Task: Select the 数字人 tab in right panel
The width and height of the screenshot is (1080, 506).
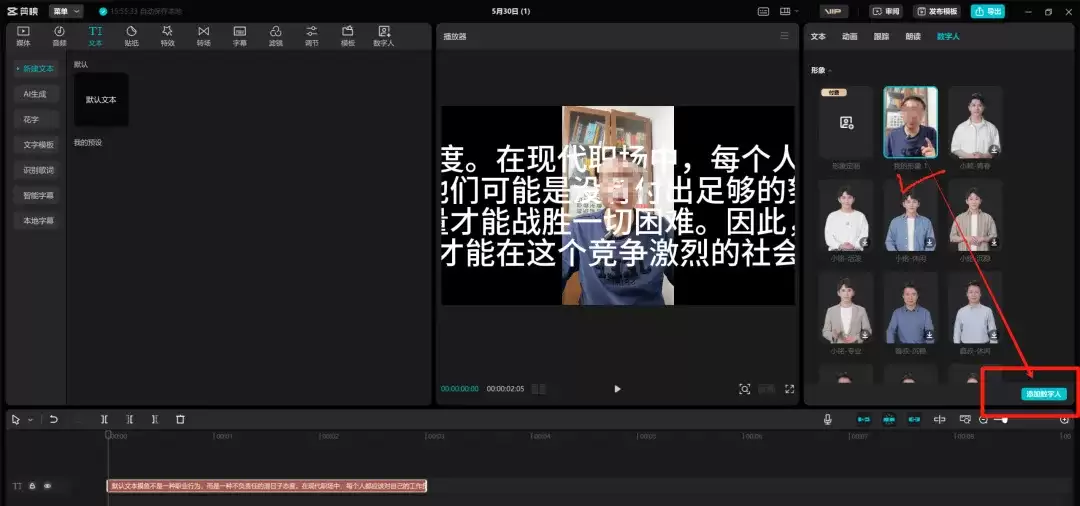Action: [948, 36]
